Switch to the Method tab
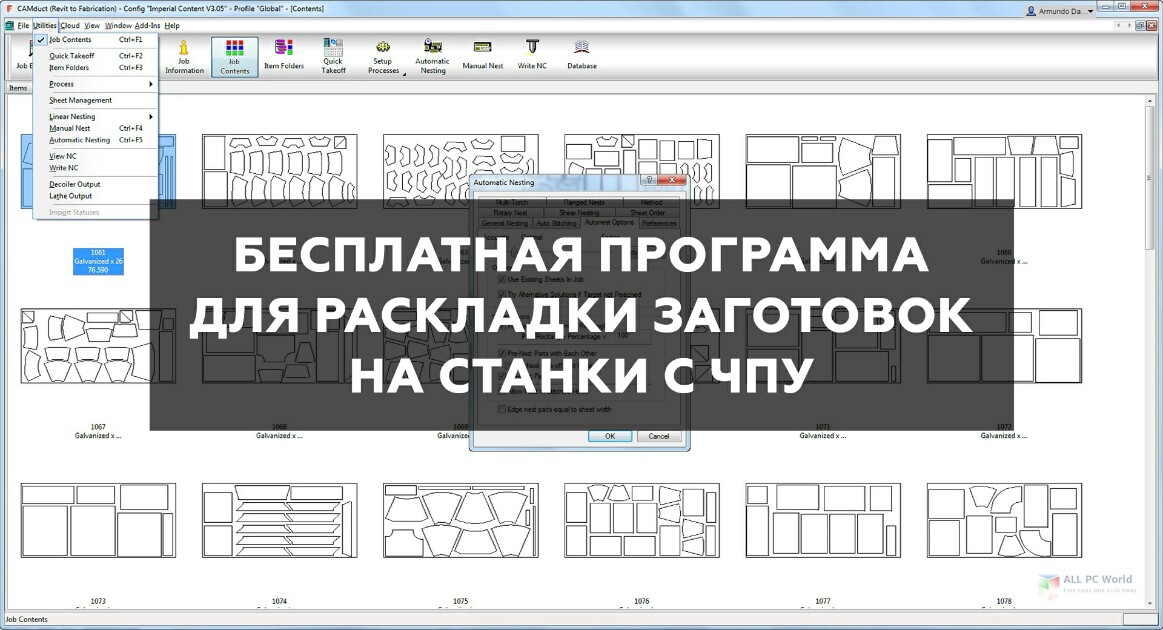This screenshot has height=630, width=1163. tap(651, 203)
